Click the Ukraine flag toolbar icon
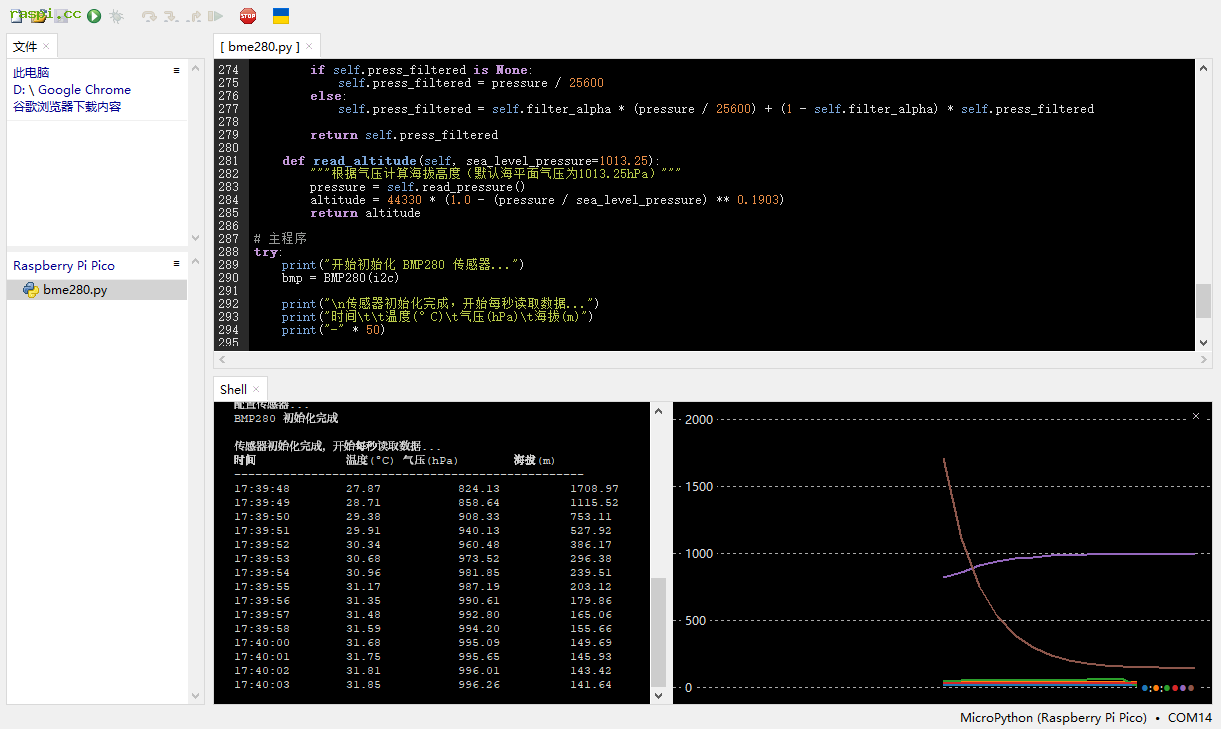 281,16
